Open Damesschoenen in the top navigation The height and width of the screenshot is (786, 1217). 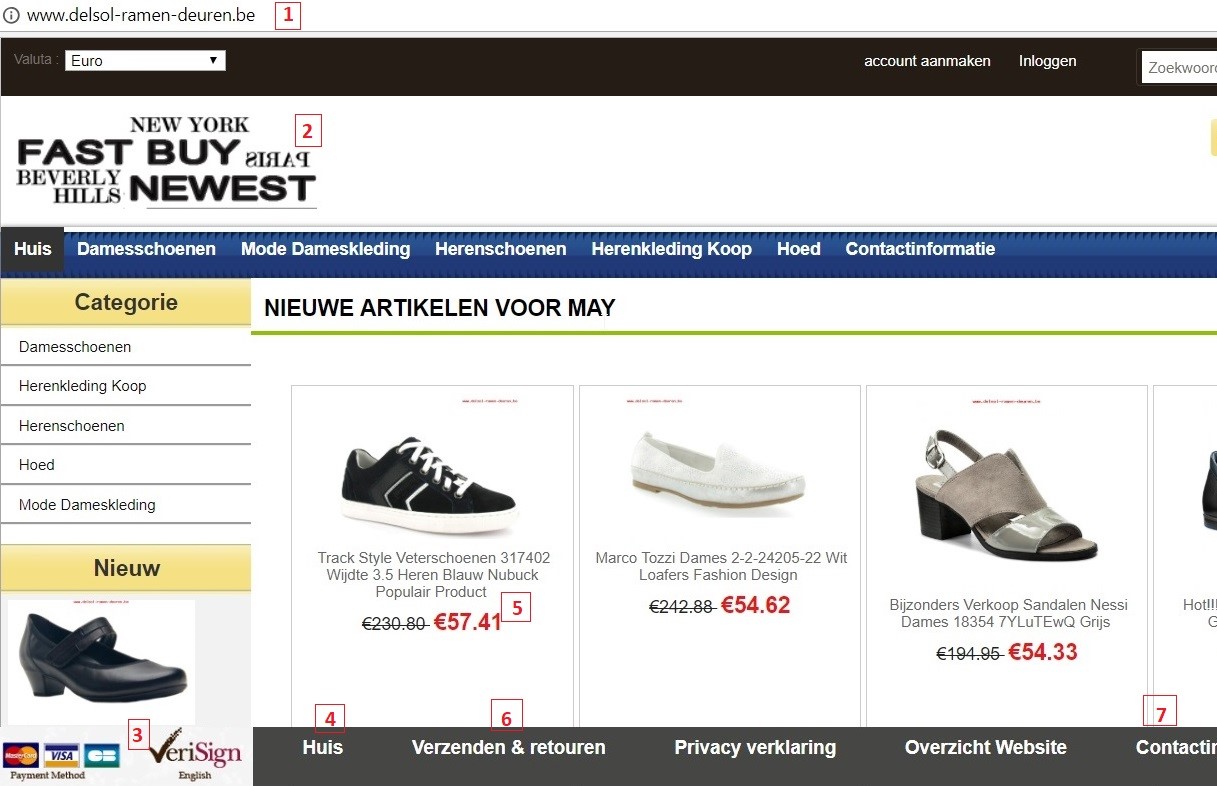(x=146, y=249)
